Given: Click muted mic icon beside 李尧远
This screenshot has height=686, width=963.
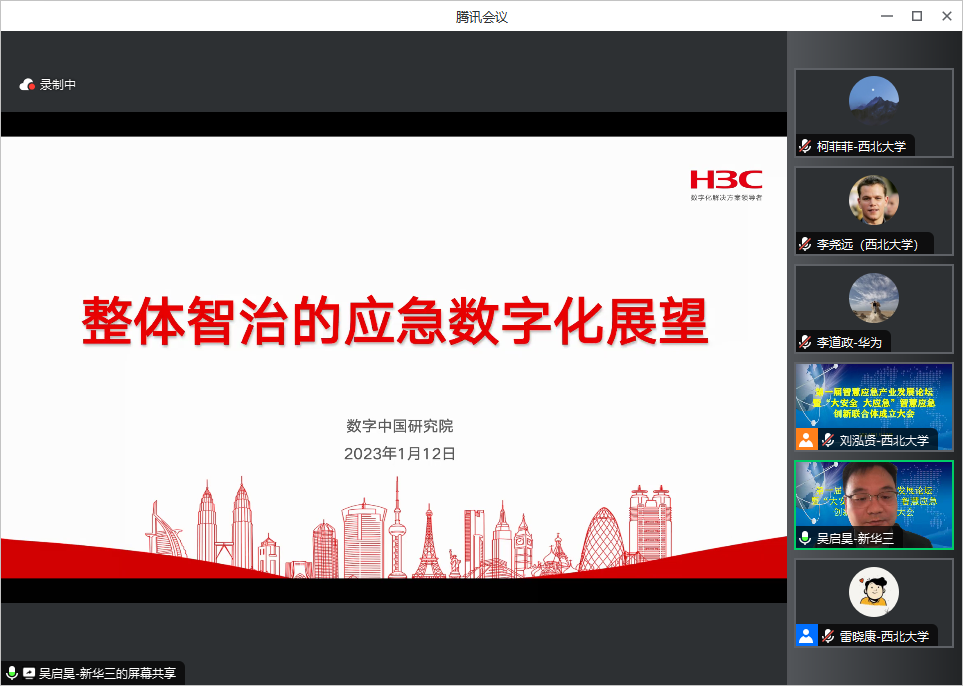Looking at the screenshot, I should [805, 244].
